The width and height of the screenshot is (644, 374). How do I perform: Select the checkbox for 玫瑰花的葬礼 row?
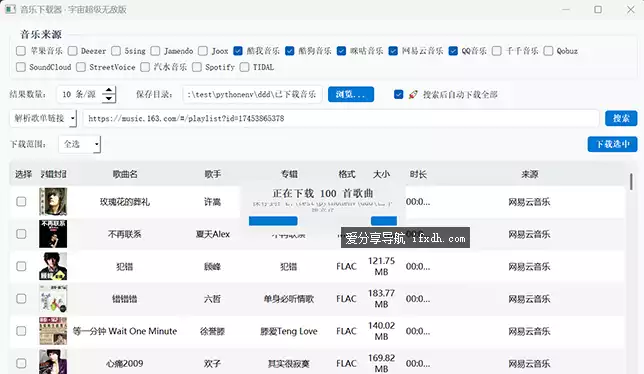coord(21,202)
